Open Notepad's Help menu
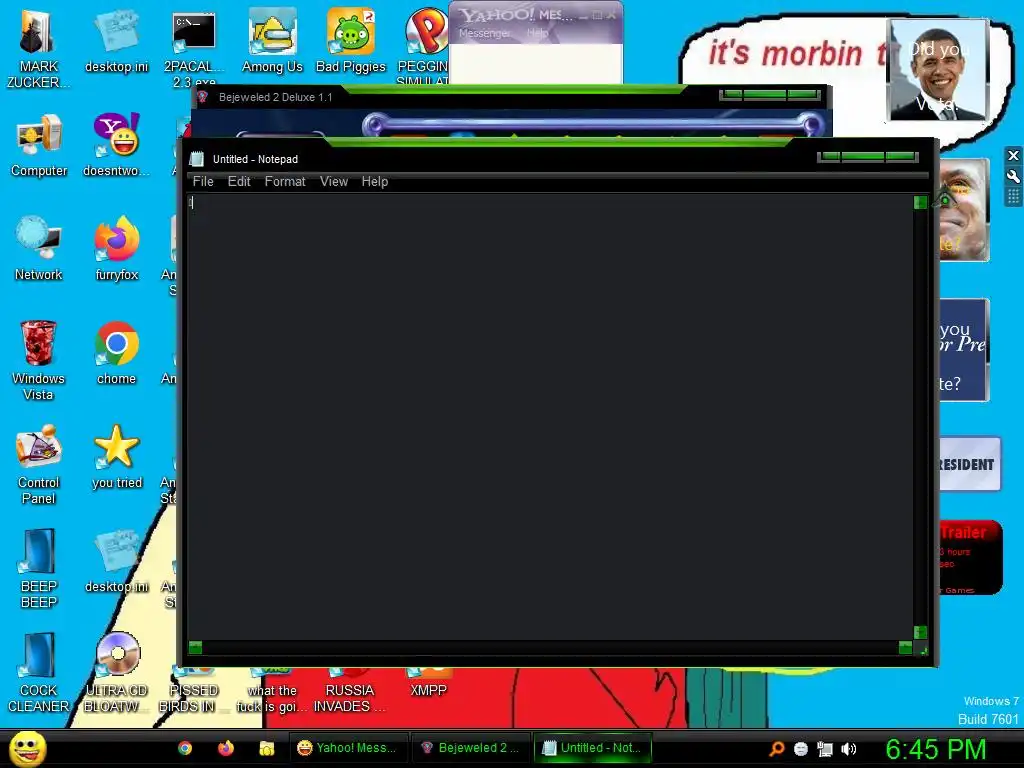Screen dimensions: 1024x768 (375, 182)
